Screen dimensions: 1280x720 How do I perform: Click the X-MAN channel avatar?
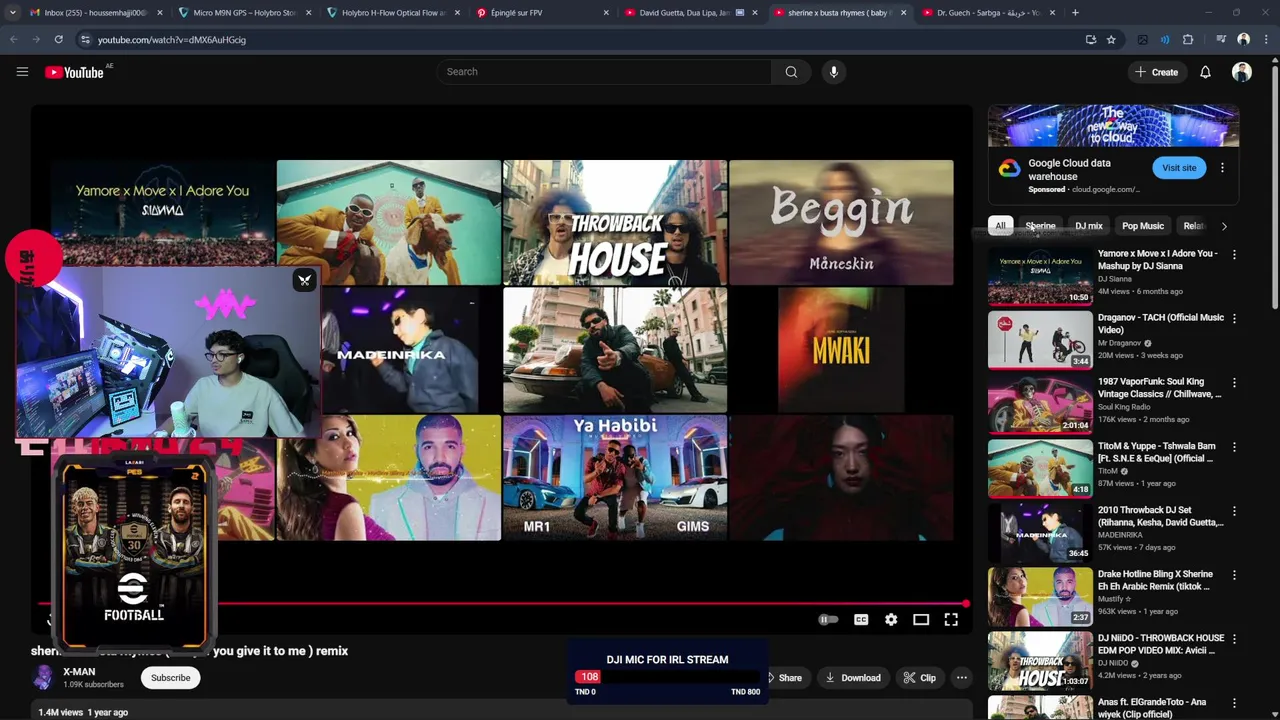43,678
